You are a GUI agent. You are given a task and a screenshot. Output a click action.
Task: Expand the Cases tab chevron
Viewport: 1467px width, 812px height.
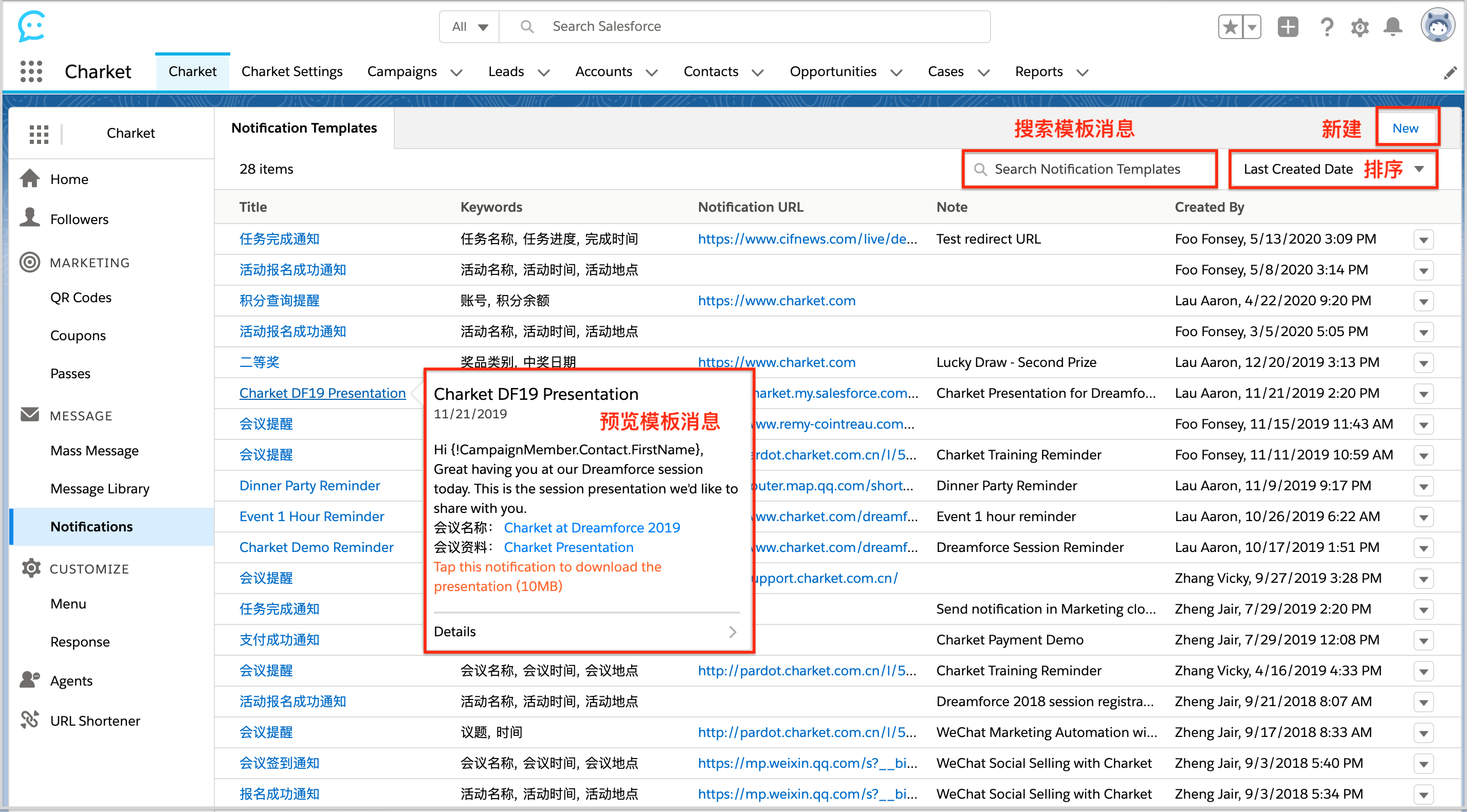pos(983,73)
